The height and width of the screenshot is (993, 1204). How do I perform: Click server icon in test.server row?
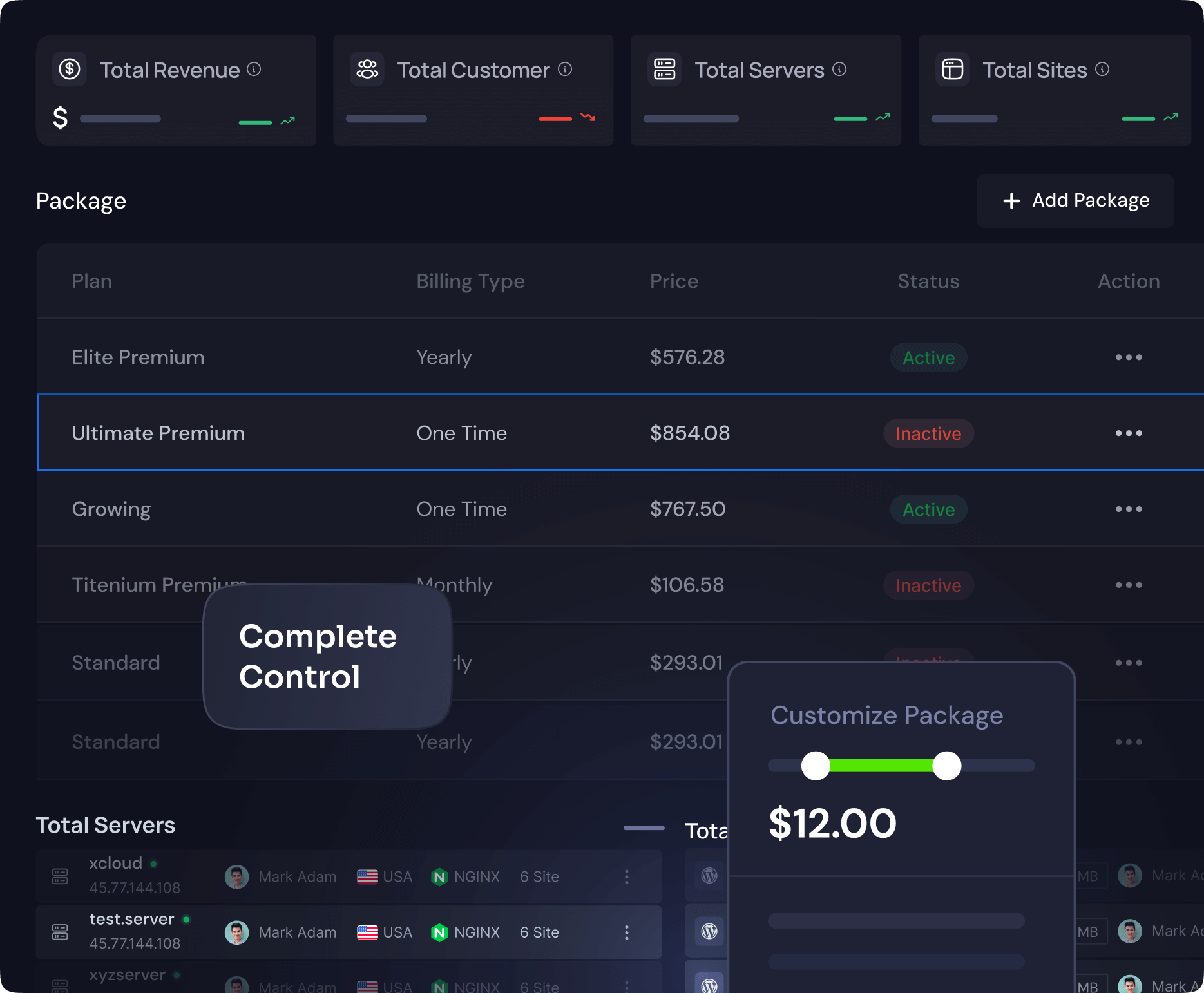(60, 932)
